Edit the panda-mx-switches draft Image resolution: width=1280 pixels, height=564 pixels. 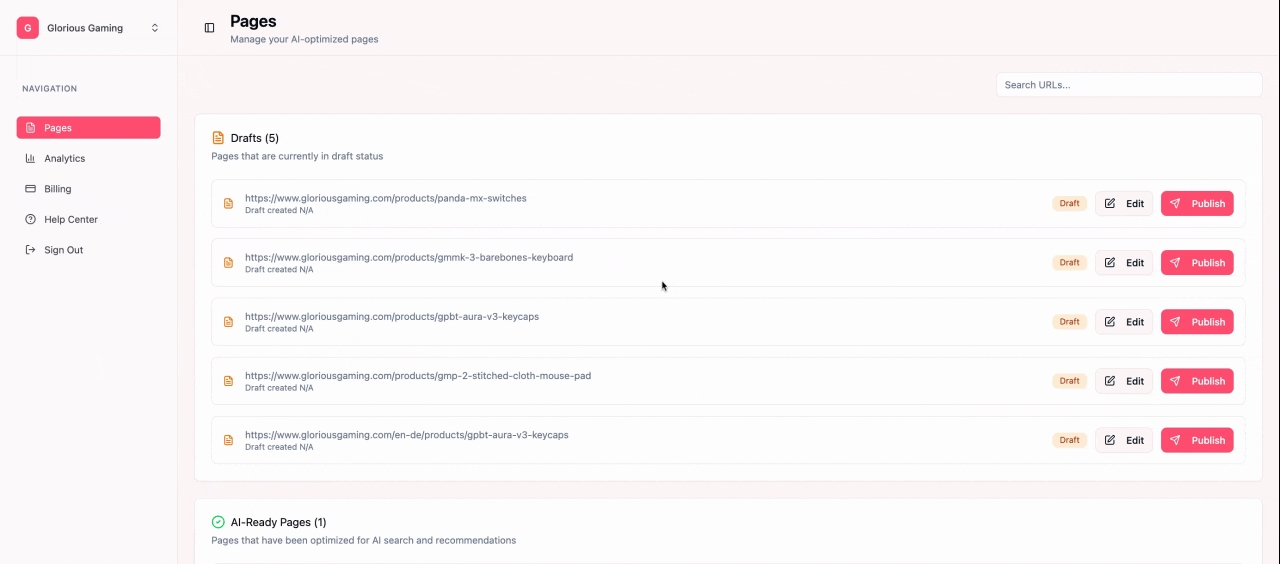[x=1124, y=204]
